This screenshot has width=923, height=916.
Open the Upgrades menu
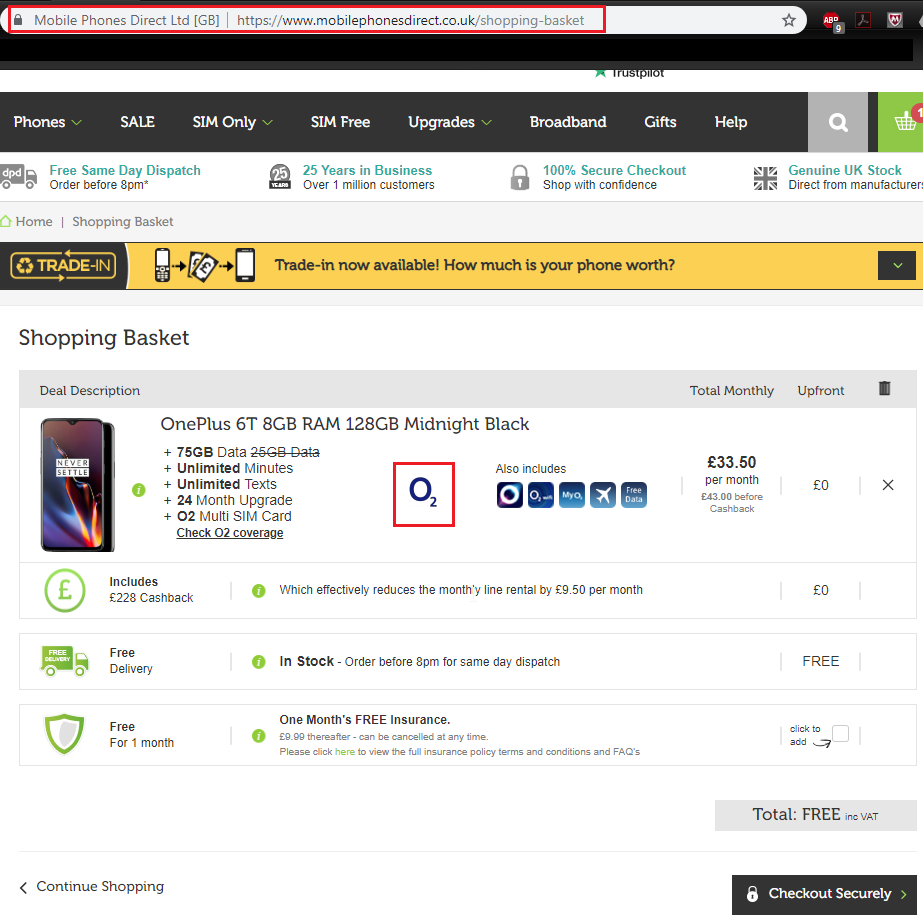click(x=449, y=121)
